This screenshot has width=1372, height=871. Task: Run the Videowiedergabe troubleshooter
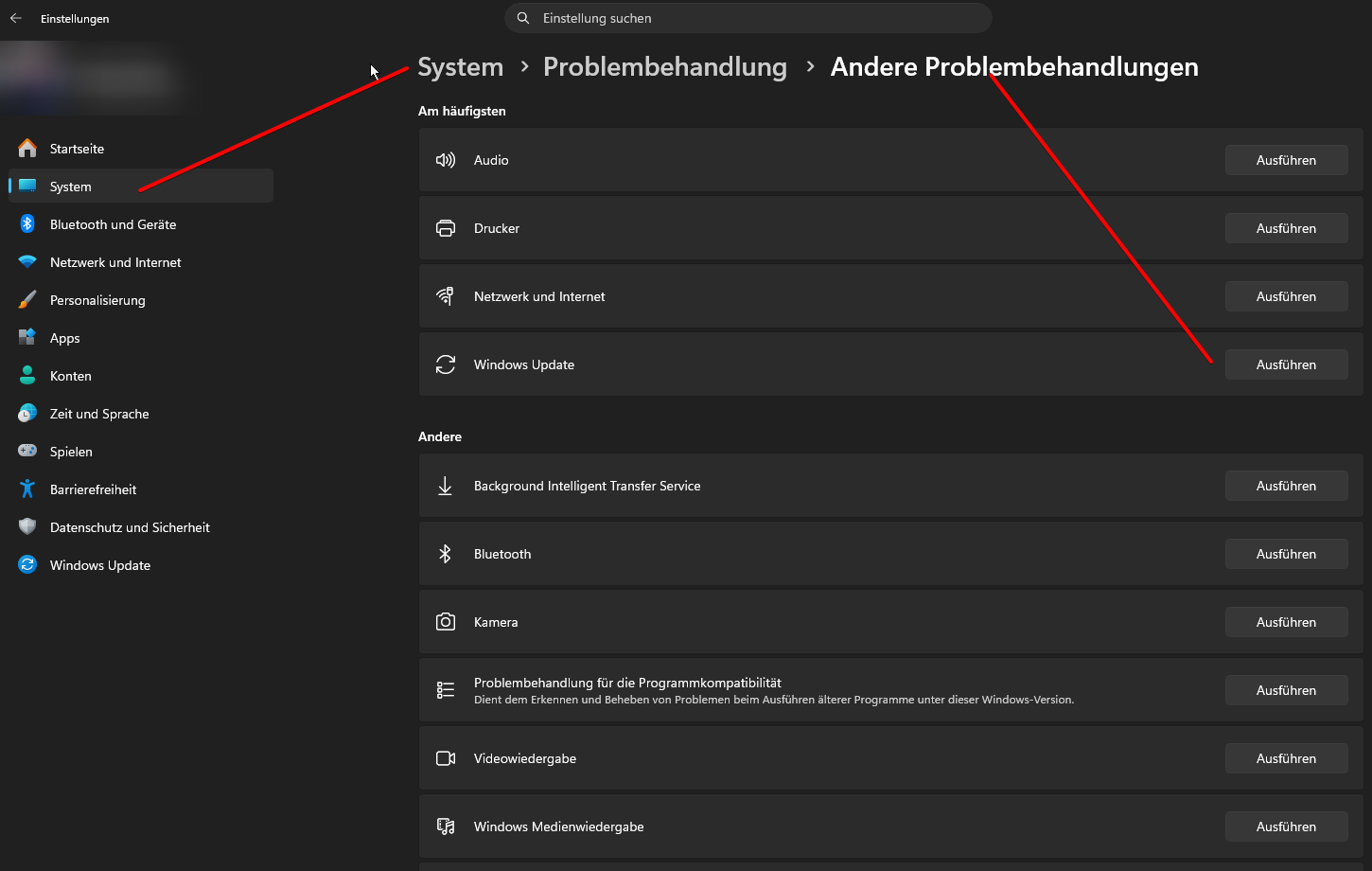[x=1286, y=758]
